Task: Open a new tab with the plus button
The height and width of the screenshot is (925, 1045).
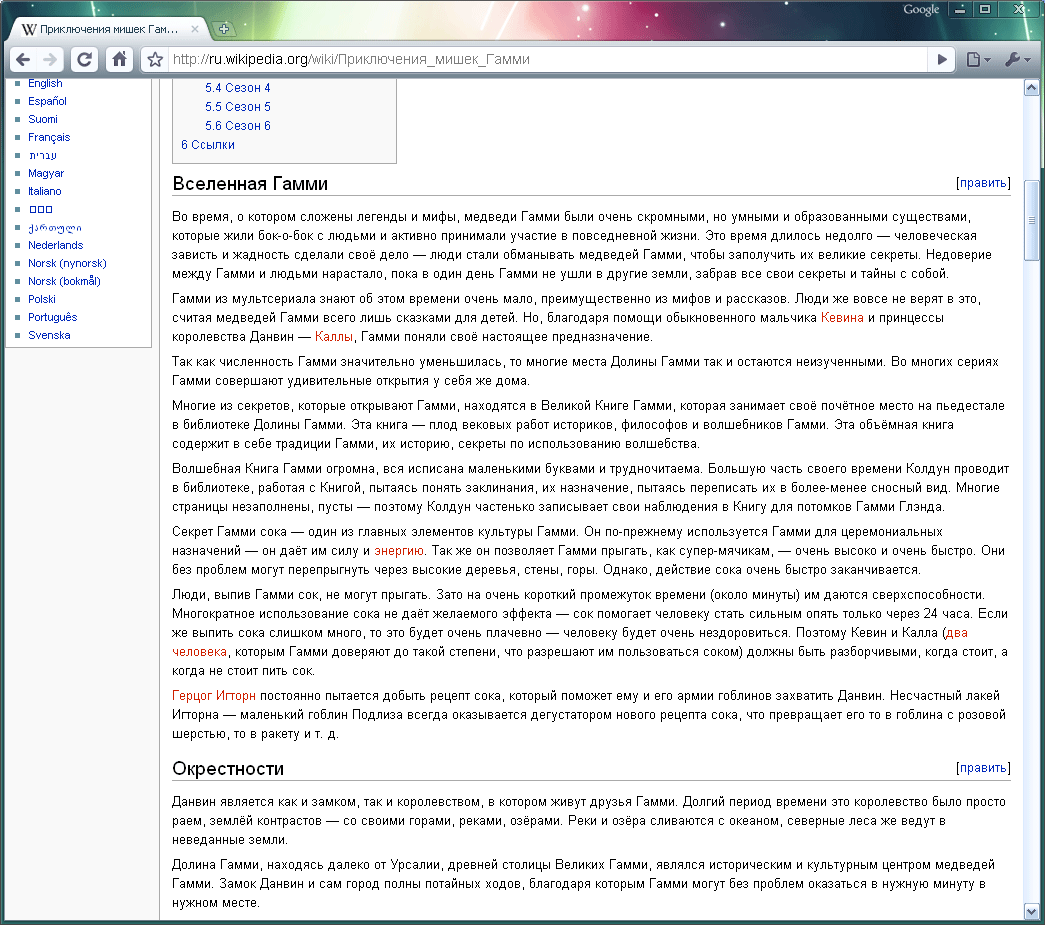Action: (224, 29)
